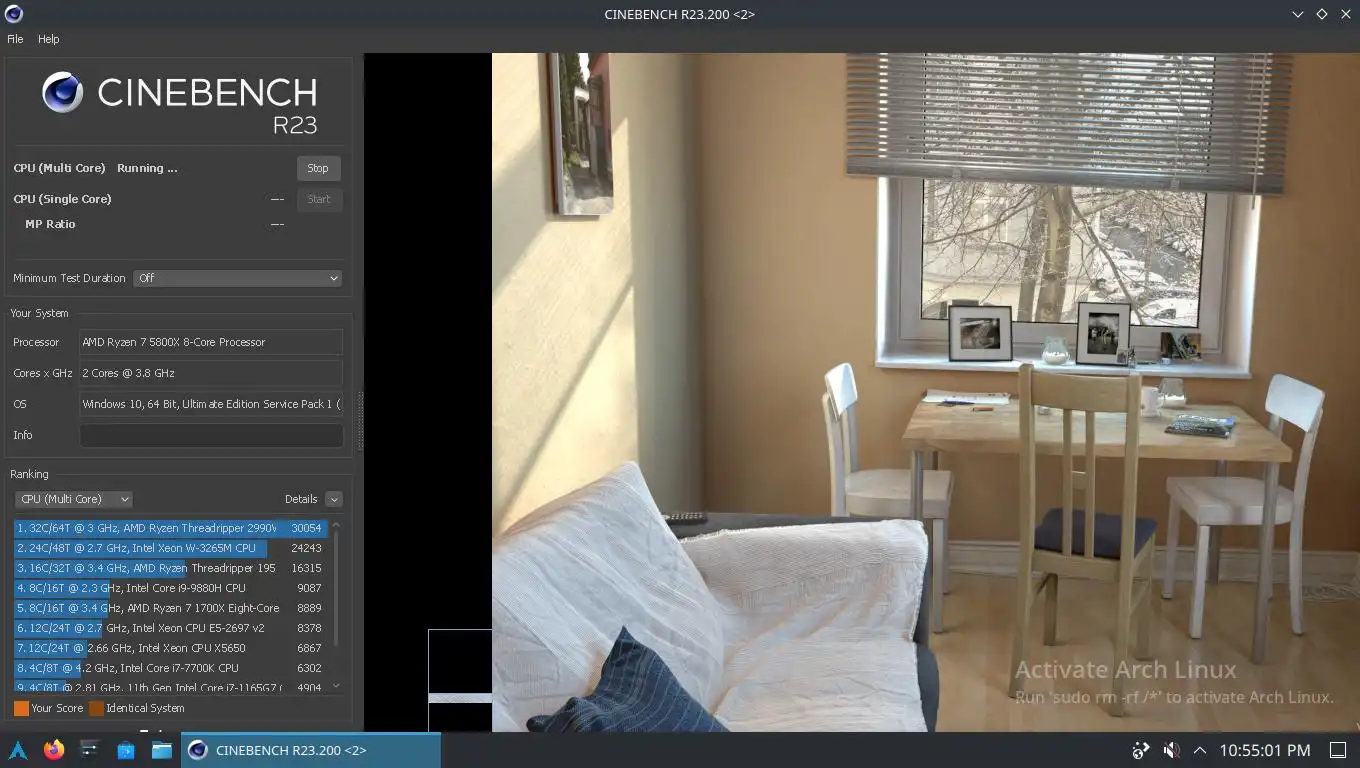Click the Cinebench title bar logo icon
Viewport: 1360px width, 768px height.
click(13, 14)
